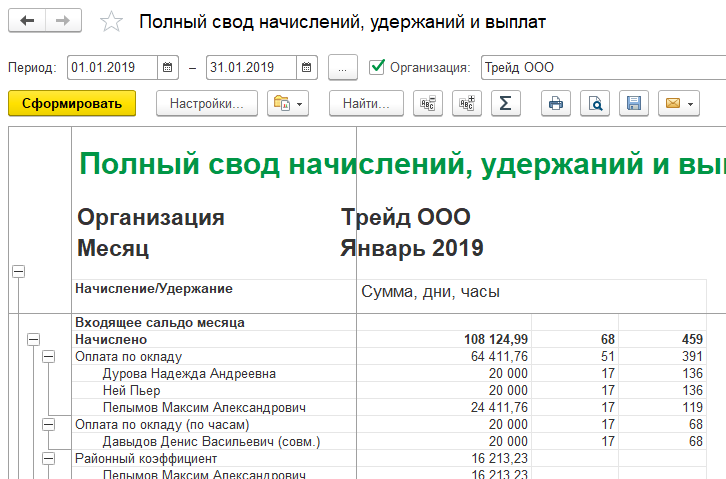Screen dimensions: 726x479
Task: Expand all groups icon
Action: click(x=467, y=103)
